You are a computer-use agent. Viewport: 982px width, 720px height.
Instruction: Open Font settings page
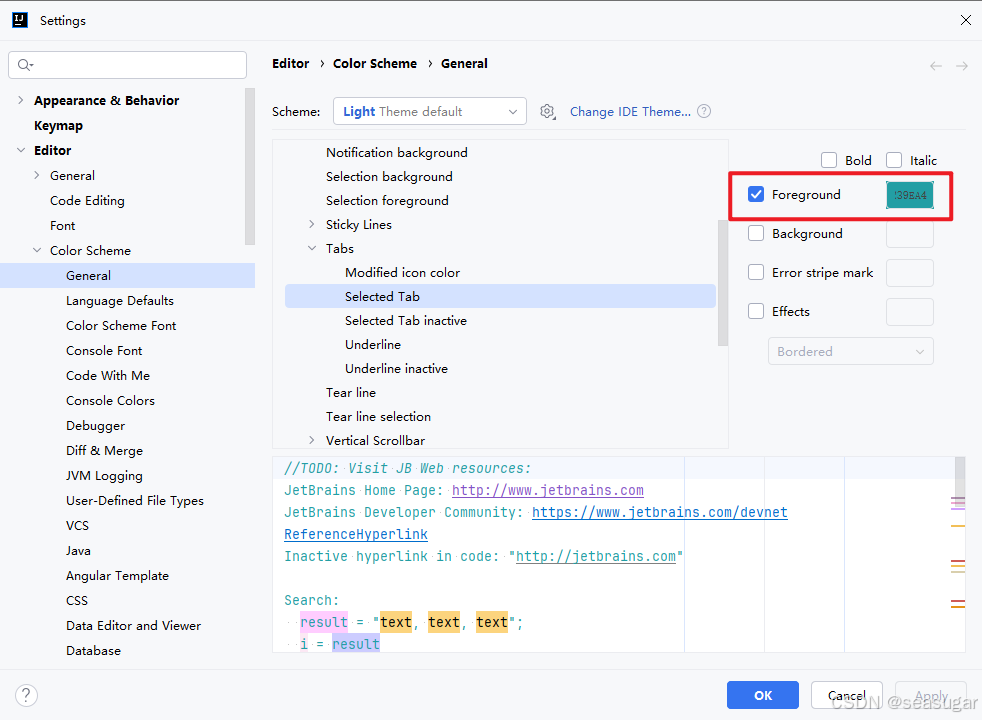coord(63,225)
